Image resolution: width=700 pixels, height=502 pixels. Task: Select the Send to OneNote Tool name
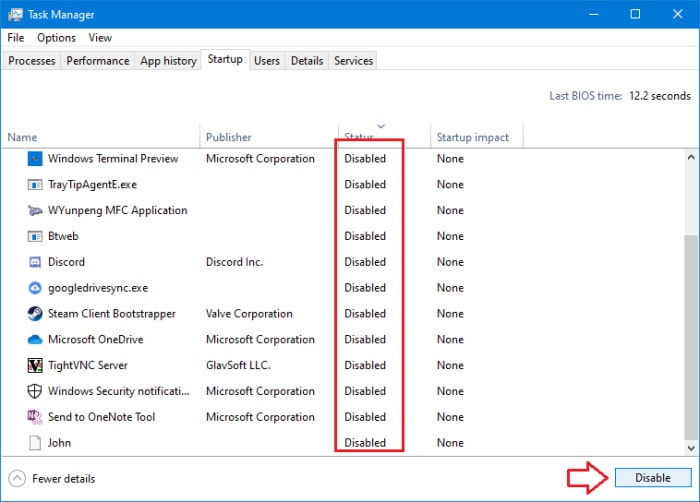[x=101, y=417]
